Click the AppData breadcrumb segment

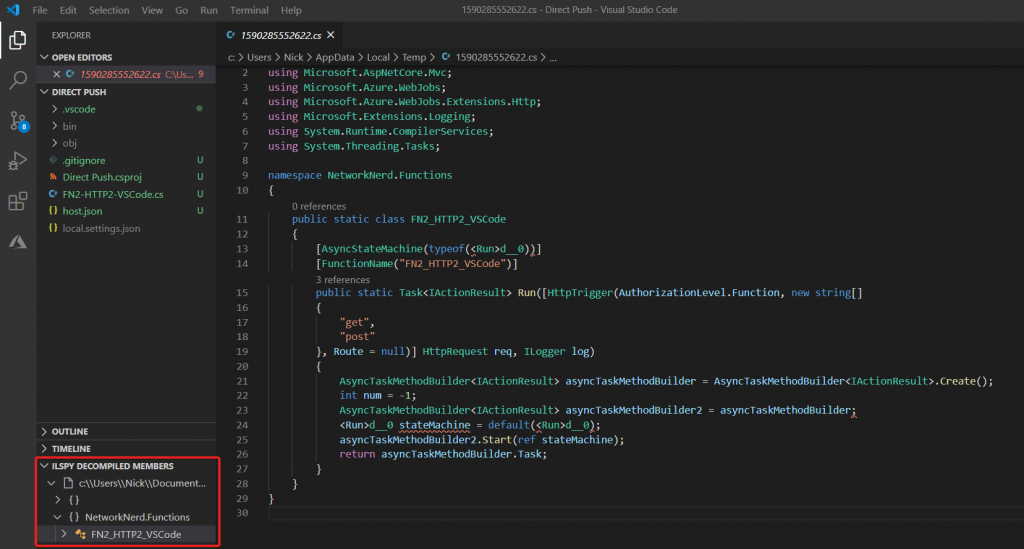point(335,57)
